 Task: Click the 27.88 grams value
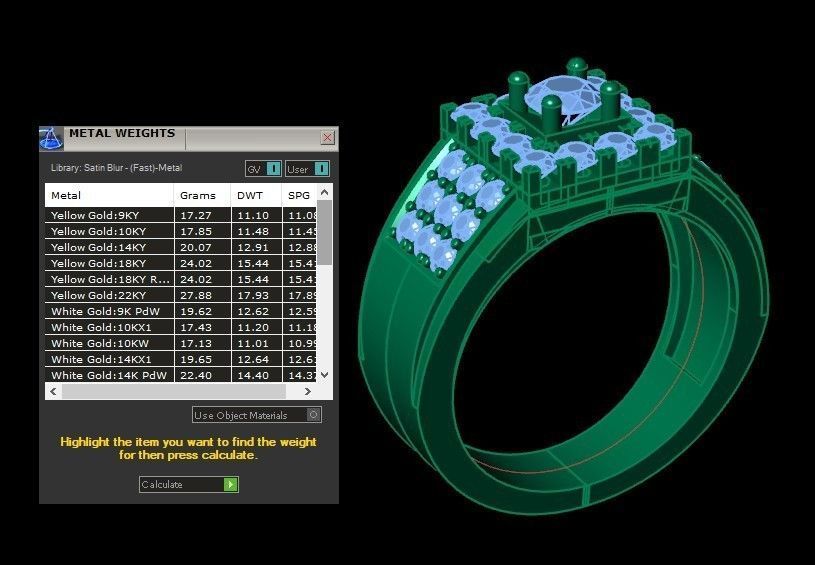click(x=196, y=295)
